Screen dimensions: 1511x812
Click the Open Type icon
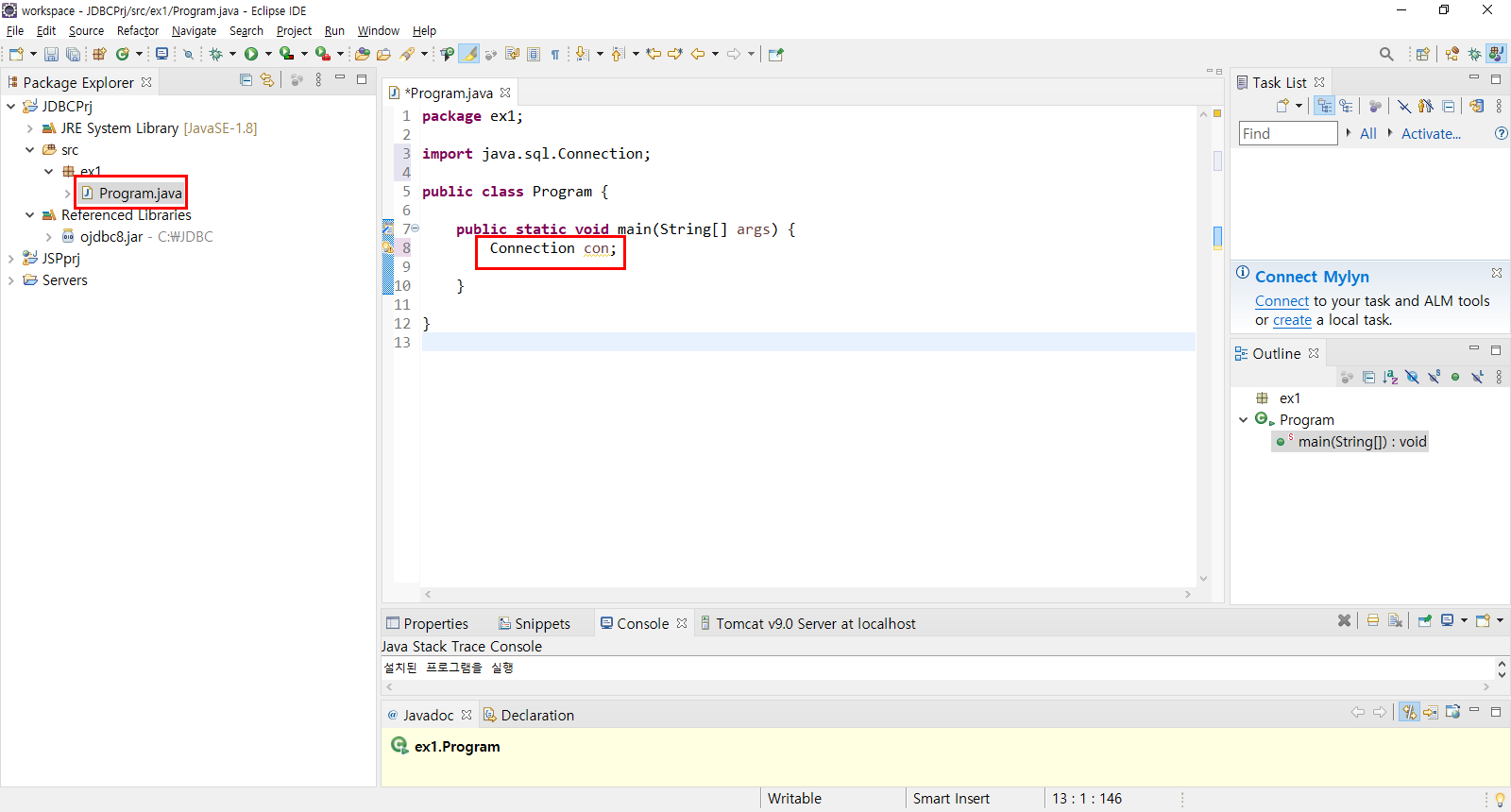363,54
